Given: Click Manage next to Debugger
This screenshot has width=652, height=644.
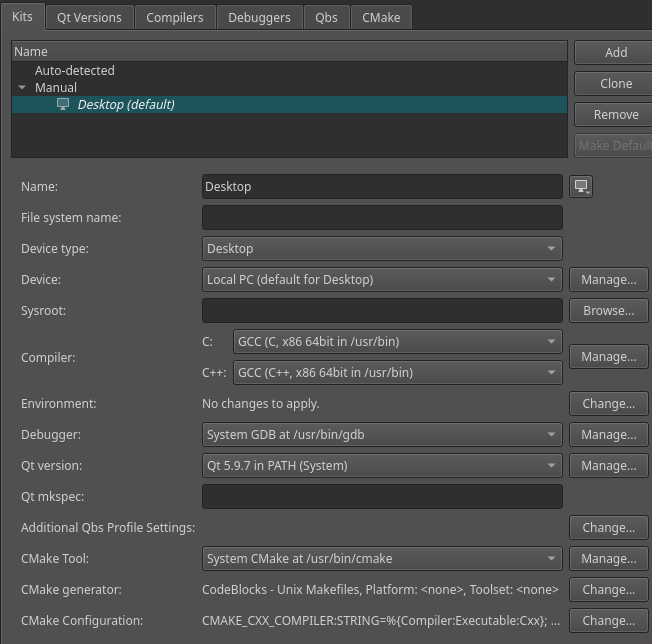Looking at the screenshot, I should pyautogui.click(x=608, y=434).
